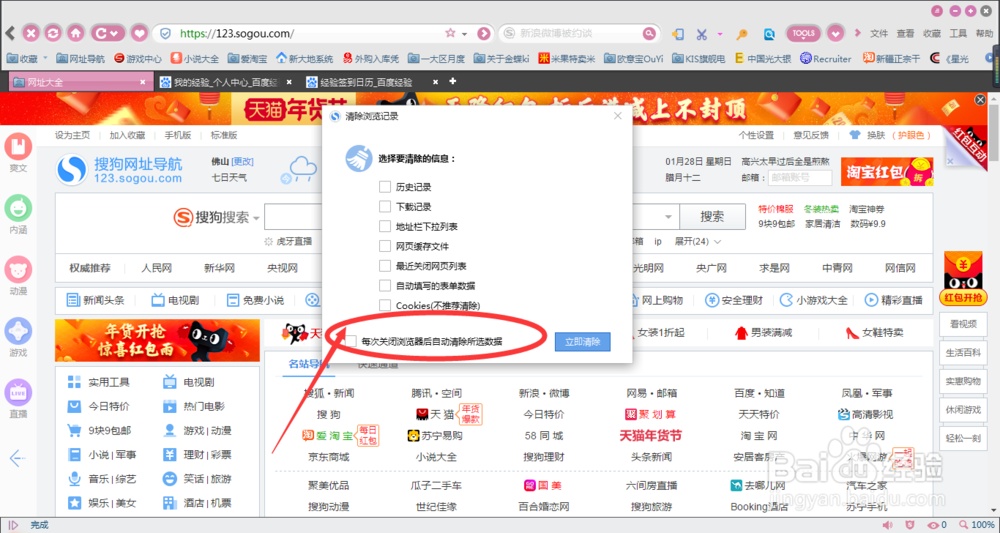The height and width of the screenshot is (533, 1000).
Task: Click 更改 to change city Foshan
Action: tap(242, 161)
